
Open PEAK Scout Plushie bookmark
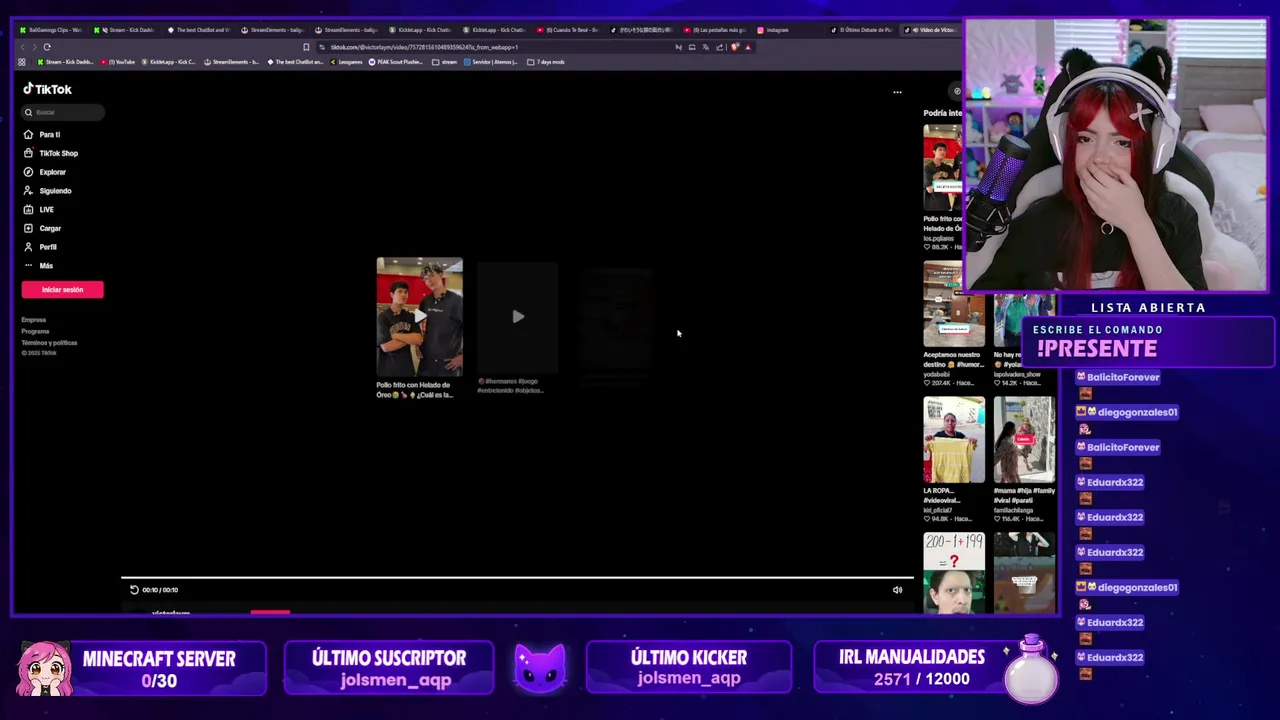click(397, 62)
